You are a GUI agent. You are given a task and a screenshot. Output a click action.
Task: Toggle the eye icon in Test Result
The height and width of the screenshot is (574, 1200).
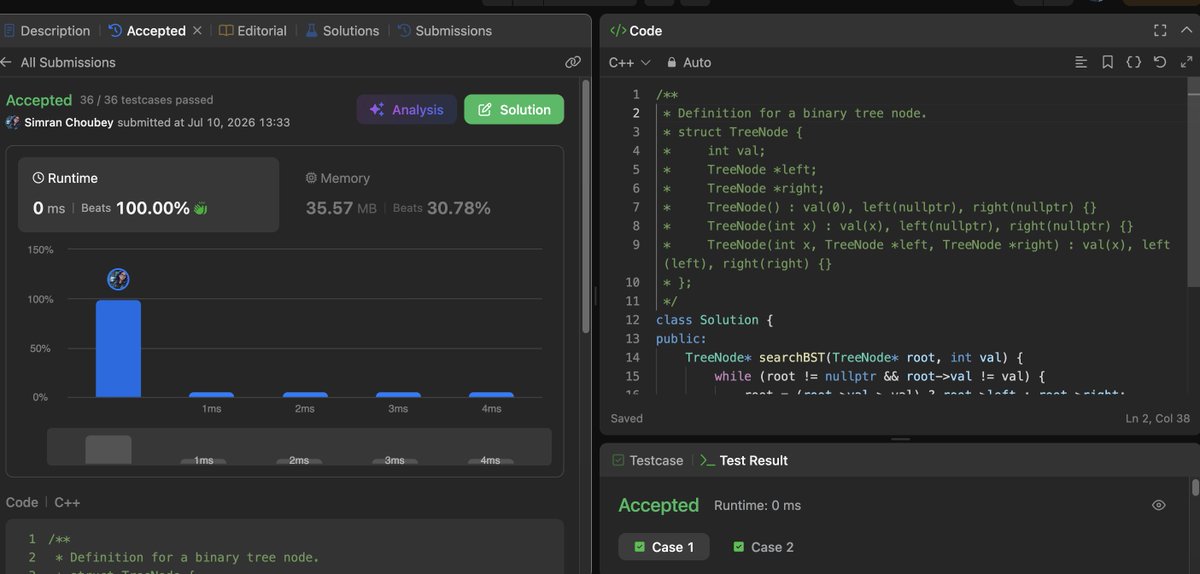click(1159, 505)
